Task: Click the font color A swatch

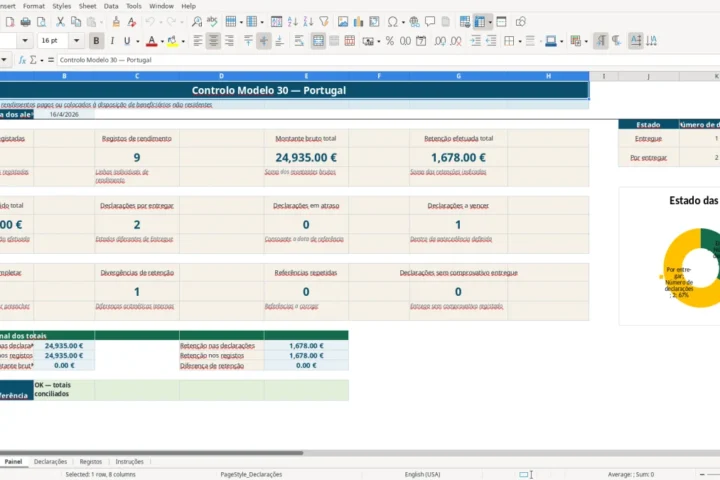Action: 152,41
